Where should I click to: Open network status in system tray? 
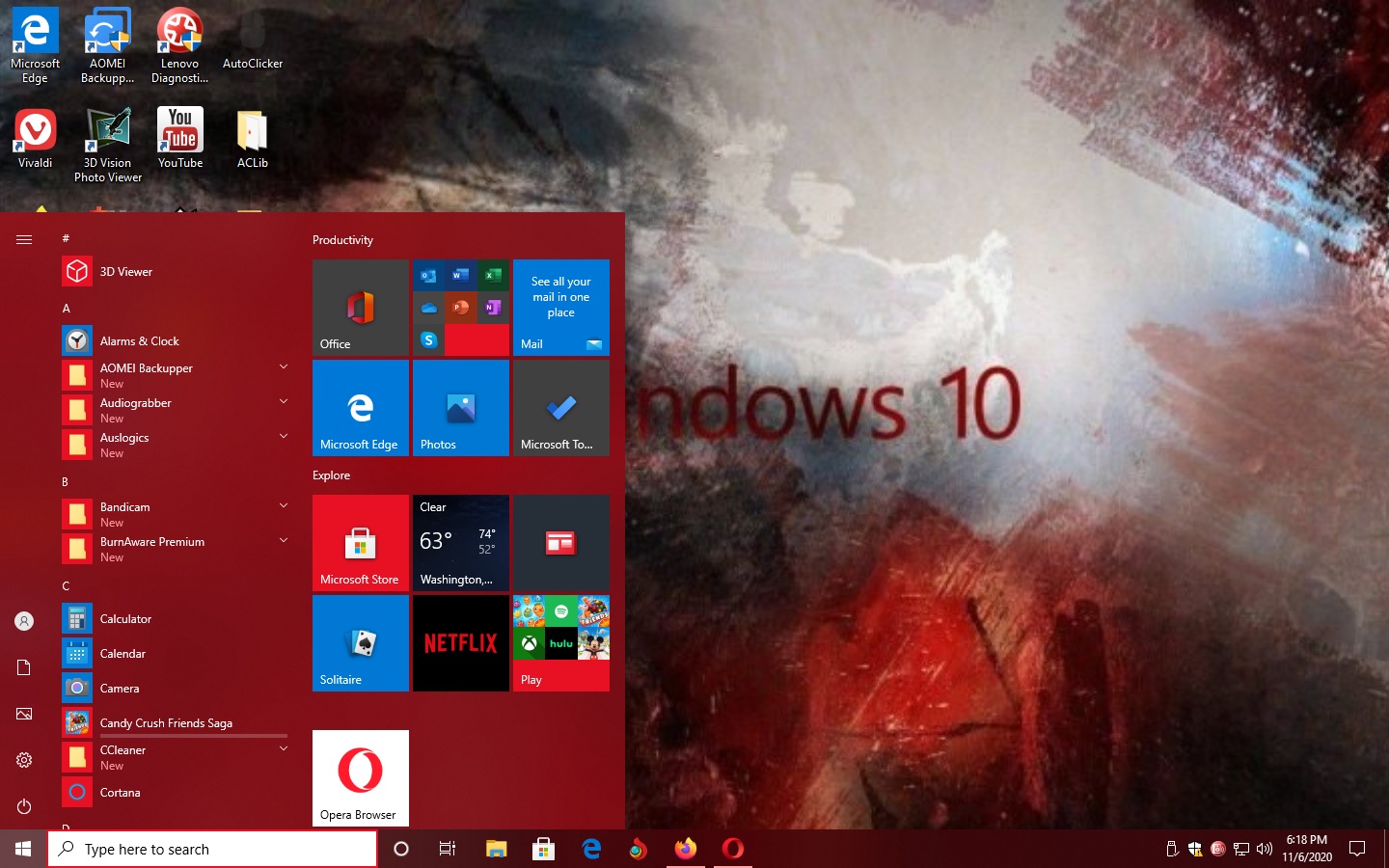coord(1241,849)
